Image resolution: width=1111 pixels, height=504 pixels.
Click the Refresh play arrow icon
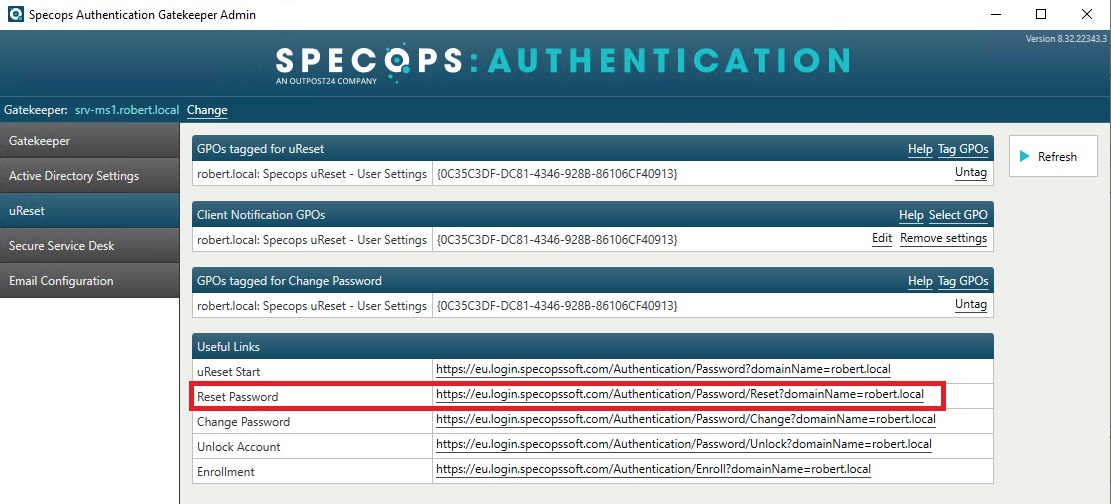[x=1025, y=157]
